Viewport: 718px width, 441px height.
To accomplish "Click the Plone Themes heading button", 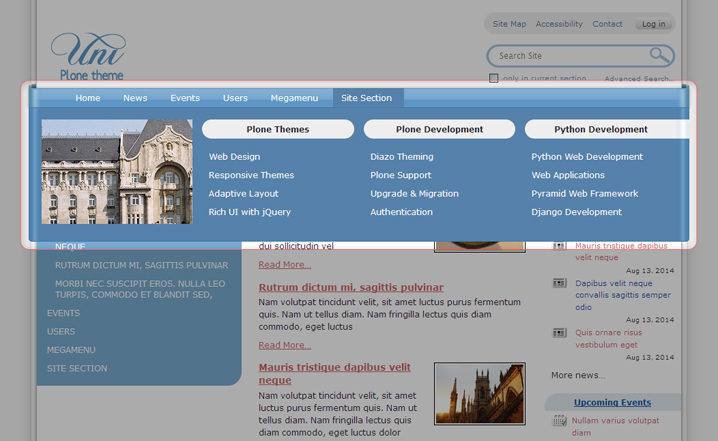I will tap(278, 129).
